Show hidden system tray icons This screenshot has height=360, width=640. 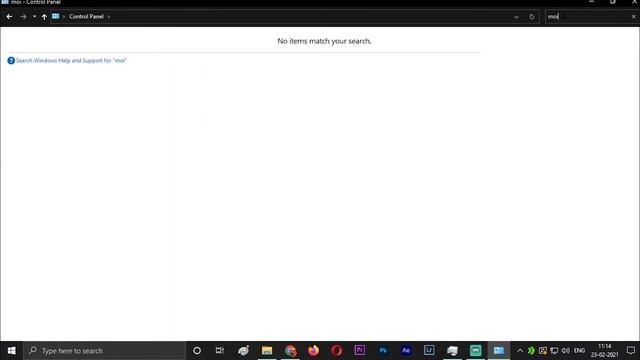(x=520, y=351)
